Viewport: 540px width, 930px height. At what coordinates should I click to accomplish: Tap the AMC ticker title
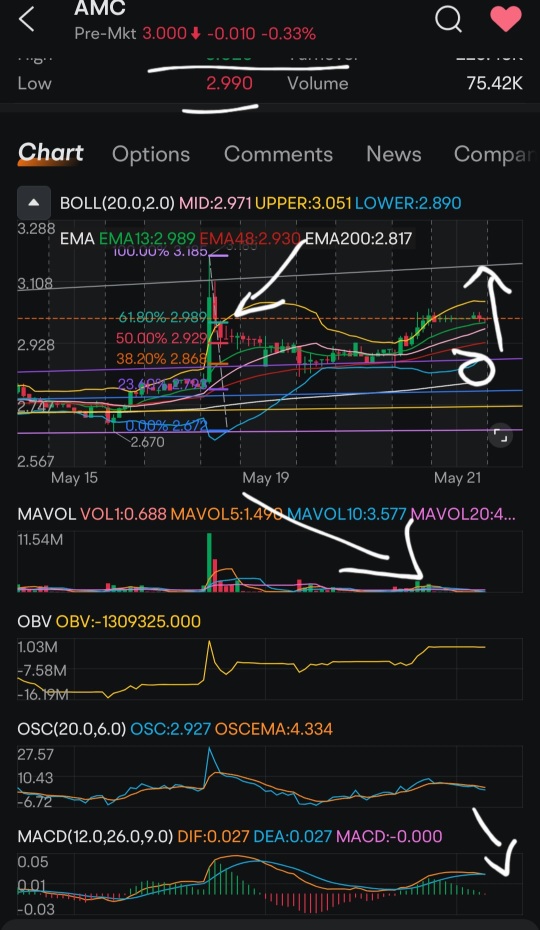click(x=100, y=8)
